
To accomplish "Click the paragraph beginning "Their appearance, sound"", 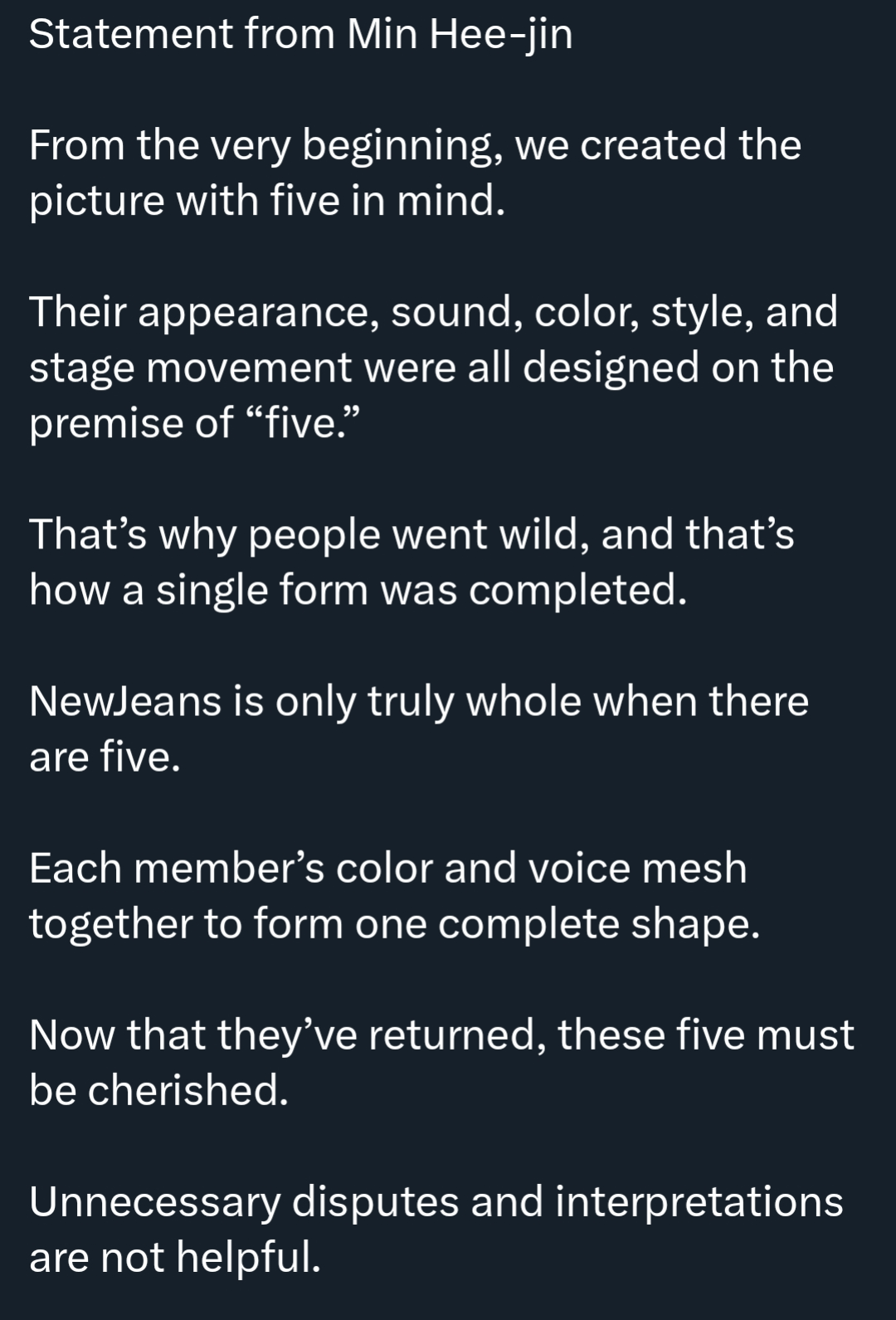I will click(x=431, y=367).
